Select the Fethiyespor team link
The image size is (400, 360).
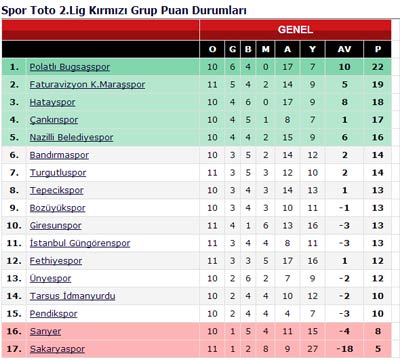pyautogui.click(x=56, y=261)
